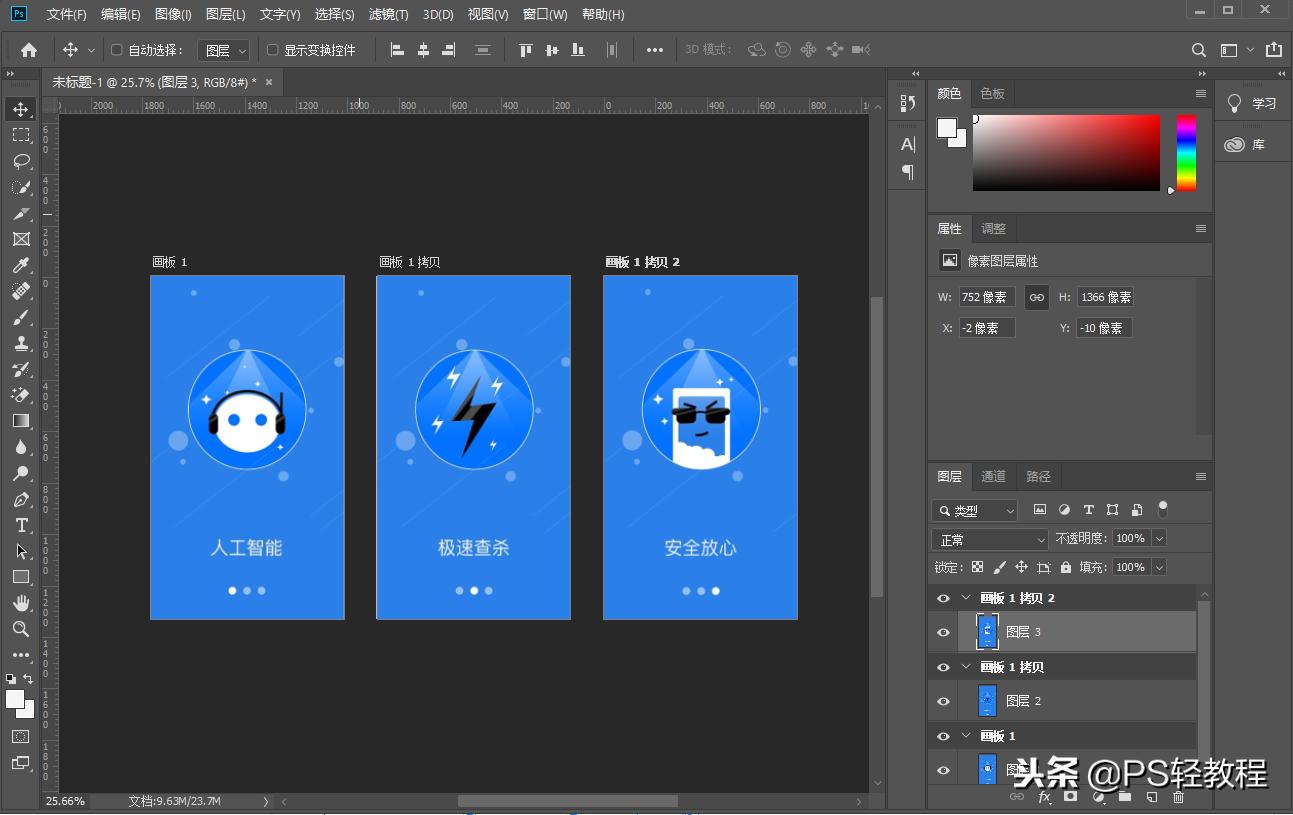Click the Delete layer trash icon
Image resolution: width=1293 pixels, height=815 pixels.
click(1178, 798)
